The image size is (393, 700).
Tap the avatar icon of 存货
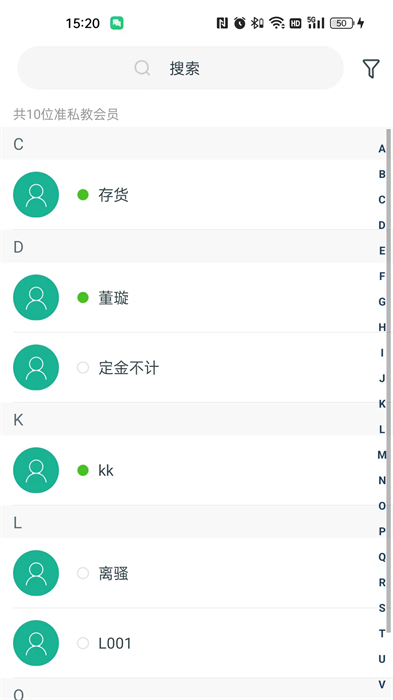tap(36, 195)
